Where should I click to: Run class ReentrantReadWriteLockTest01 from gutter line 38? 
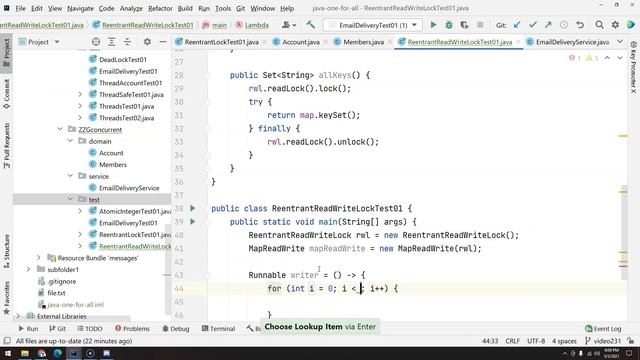click(193, 208)
